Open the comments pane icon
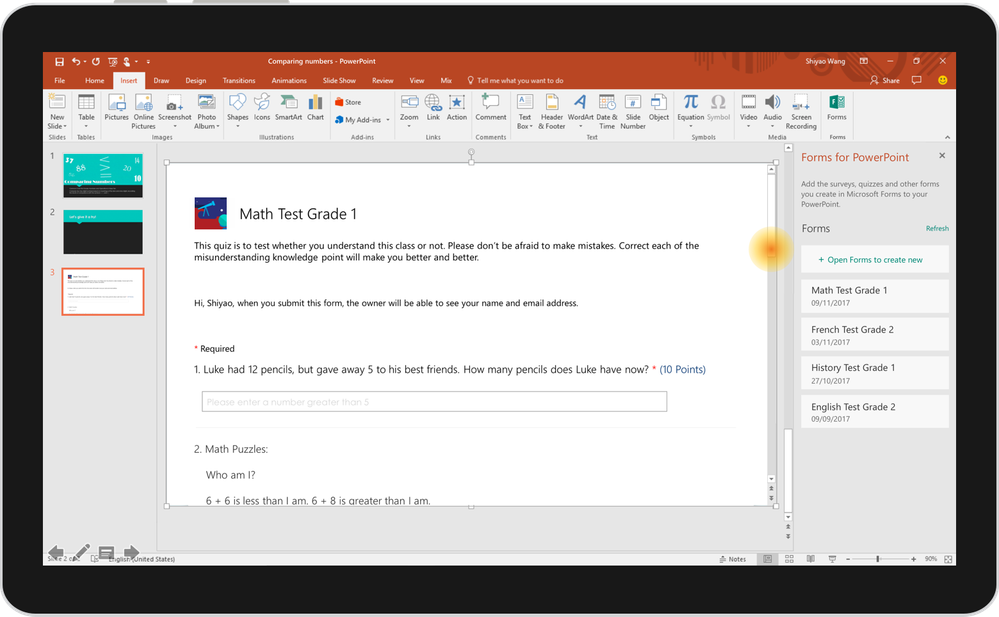Screen dimensions: 999x617 [x=917, y=80]
